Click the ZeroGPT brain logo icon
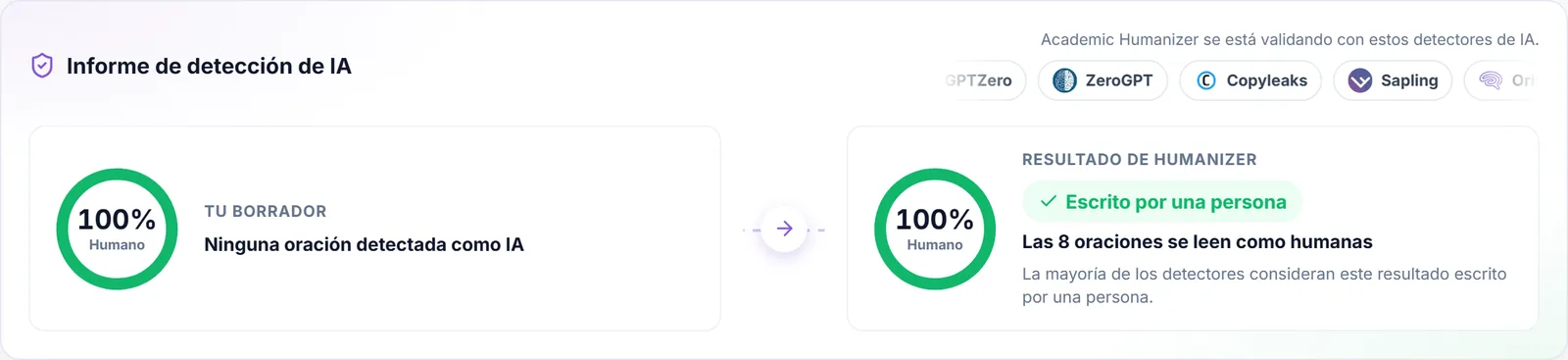This screenshot has height=360, width=1568. tap(1064, 80)
